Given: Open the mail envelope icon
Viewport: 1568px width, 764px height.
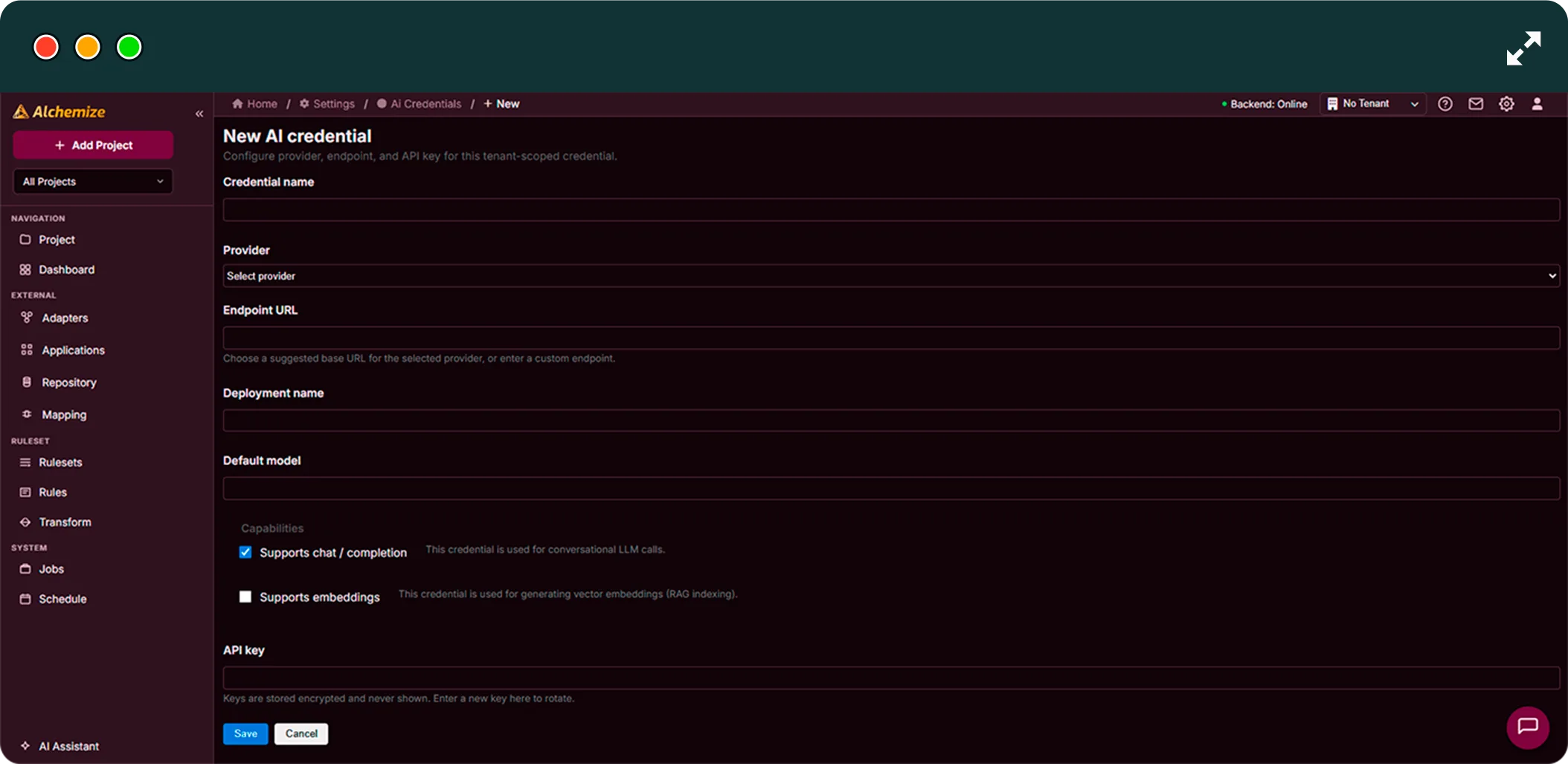Looking at the screenshot, I should (1476, 104).
